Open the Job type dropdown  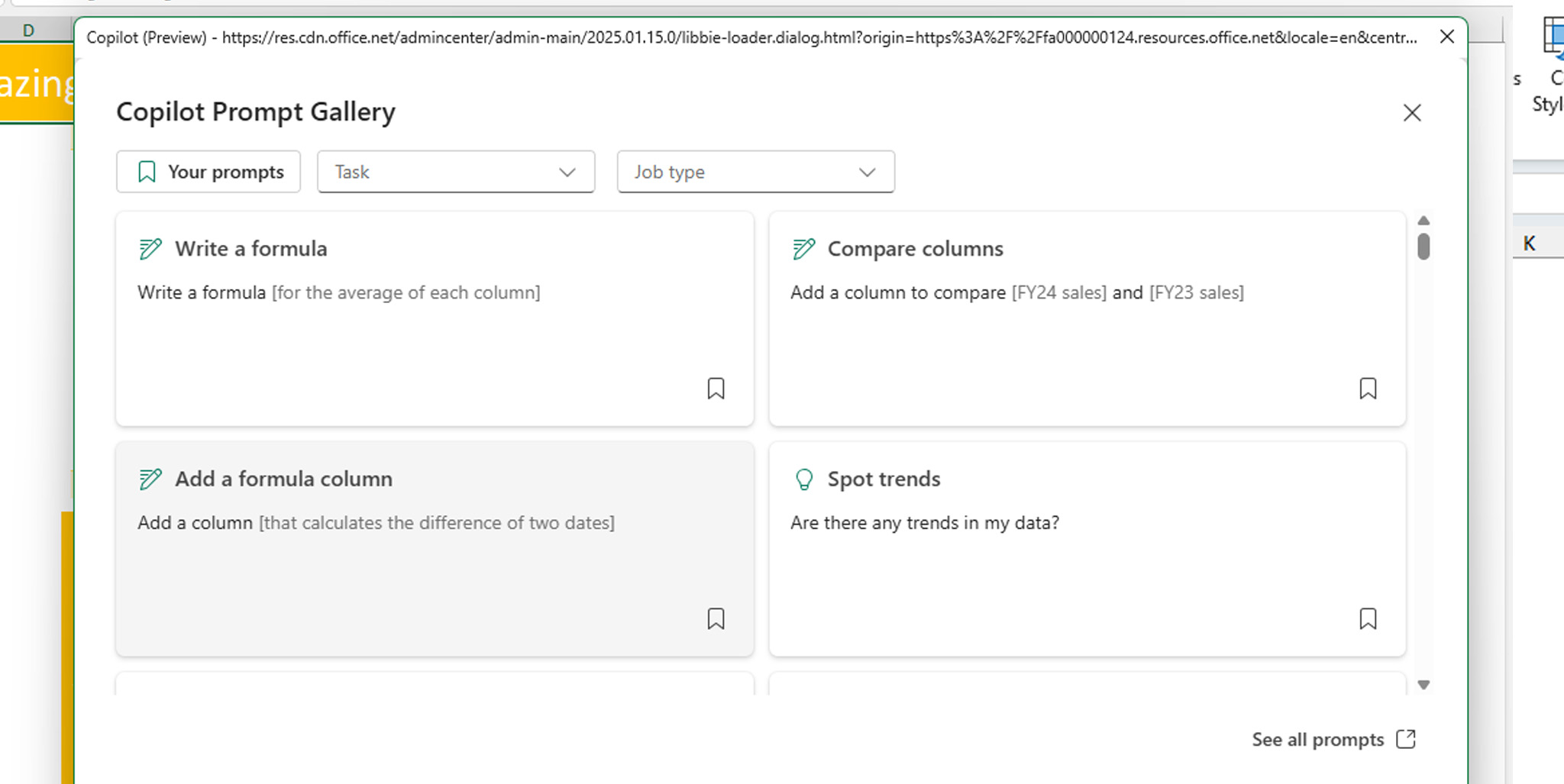[x=755, y=172]
